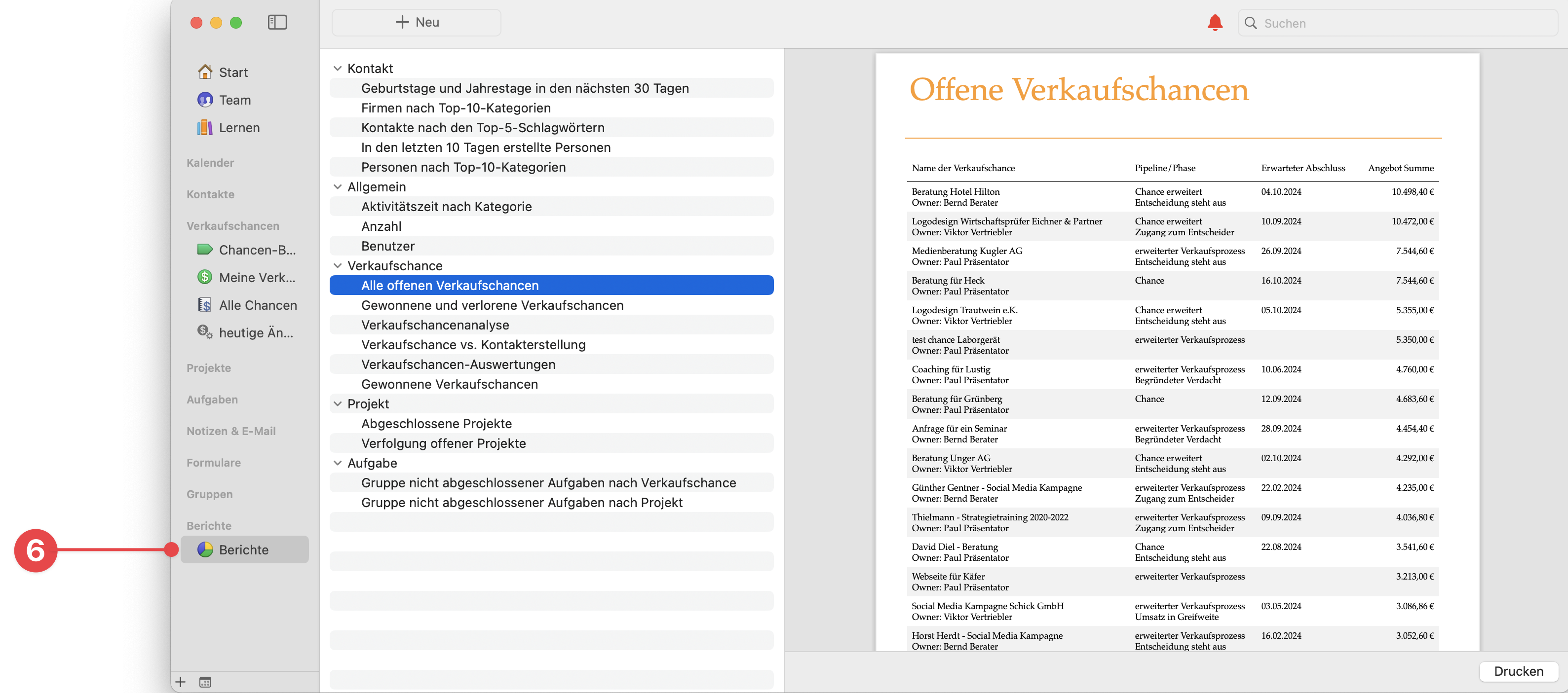Collapse the Kontakt report group
Viewport: 1568px width, 693px height.
tap(337, 69)
